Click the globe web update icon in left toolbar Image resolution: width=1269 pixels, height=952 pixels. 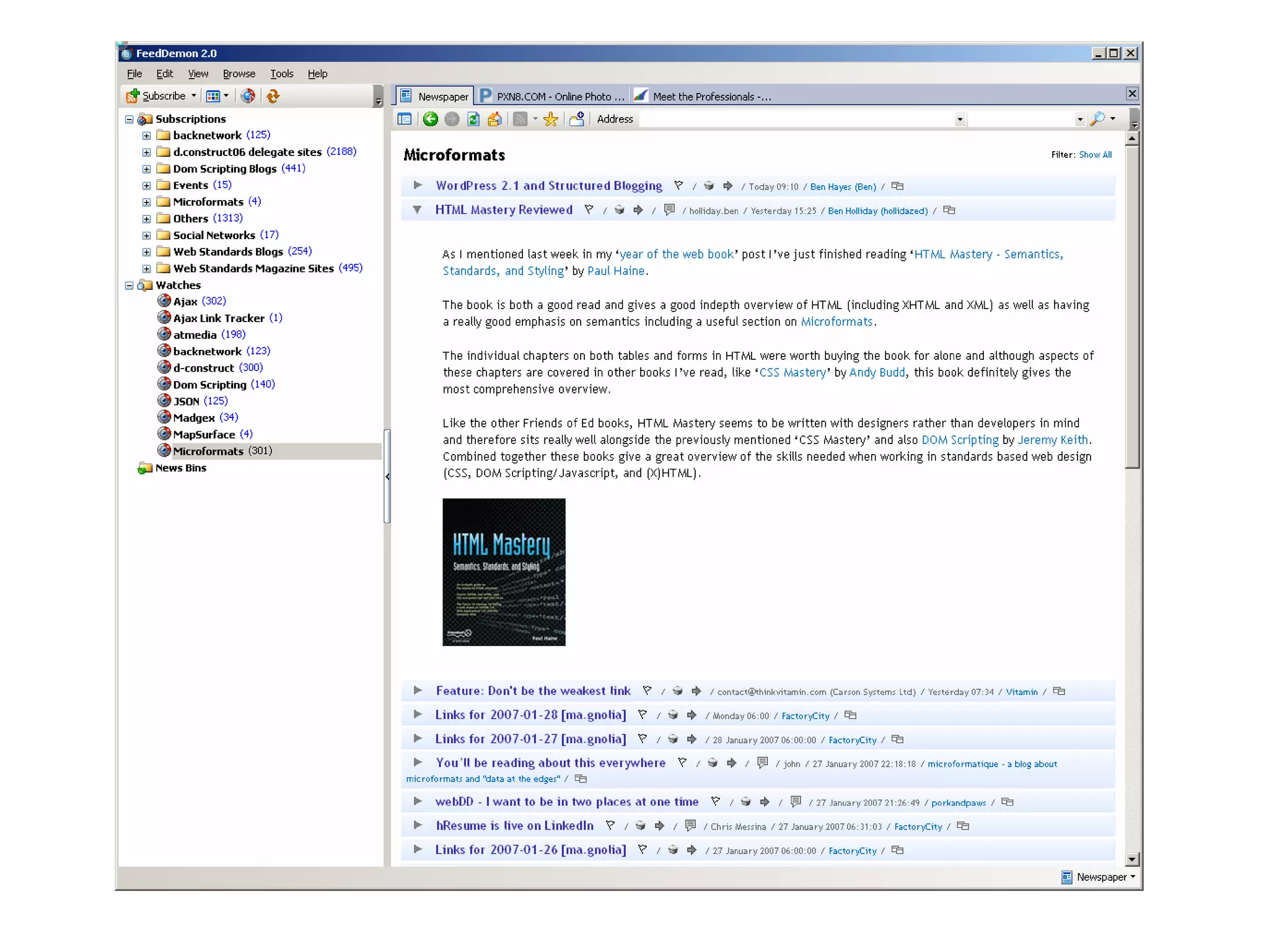pos(248,96)
